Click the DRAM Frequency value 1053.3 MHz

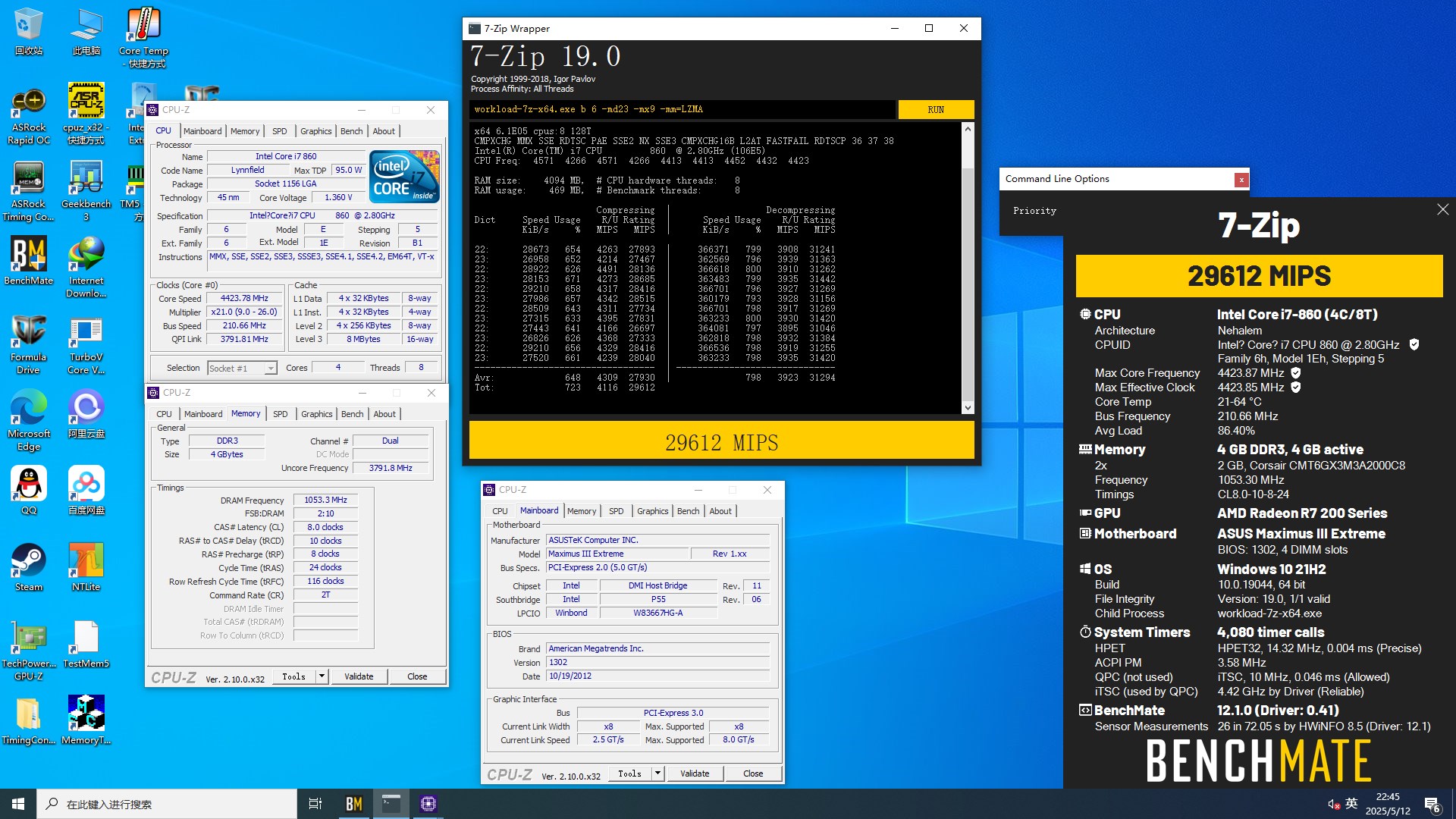coord(325,500)
